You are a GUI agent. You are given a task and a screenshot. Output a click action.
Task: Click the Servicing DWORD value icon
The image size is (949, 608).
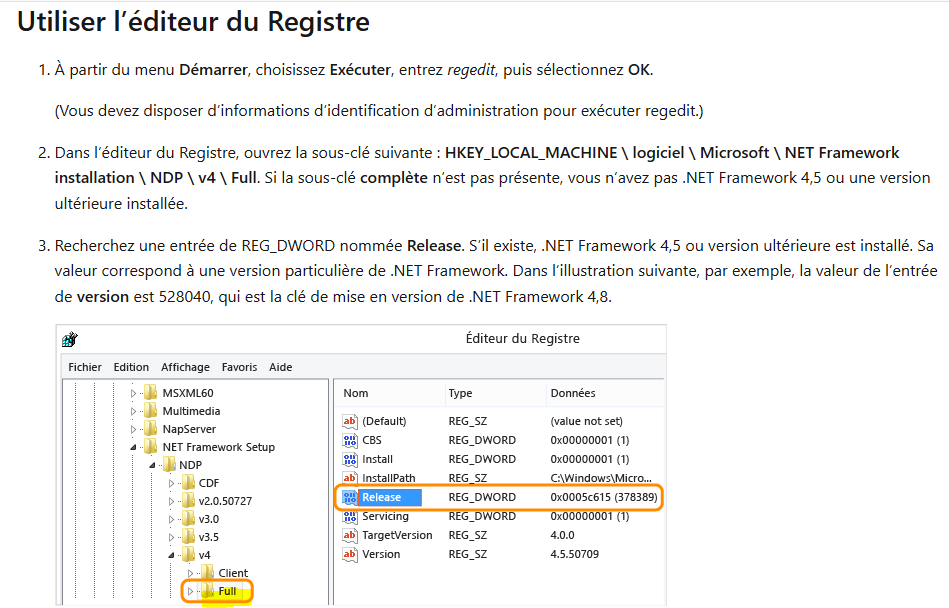[x=350, y=516]
